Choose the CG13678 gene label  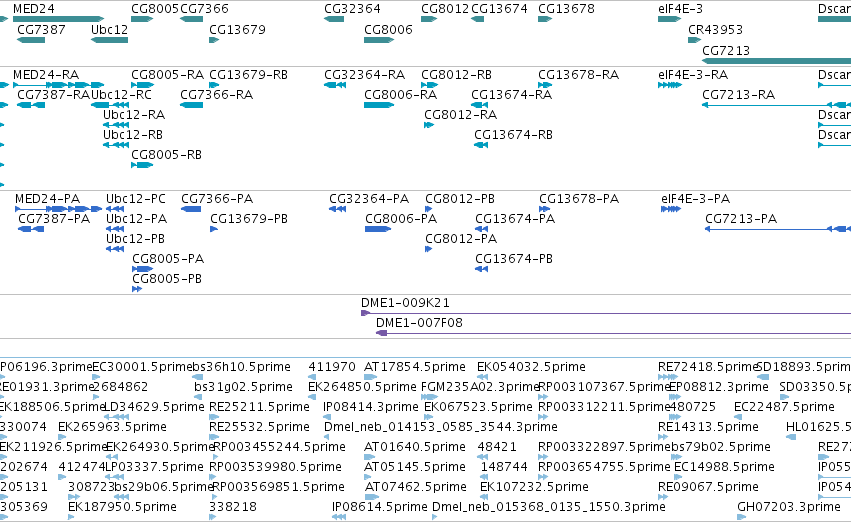566,9
